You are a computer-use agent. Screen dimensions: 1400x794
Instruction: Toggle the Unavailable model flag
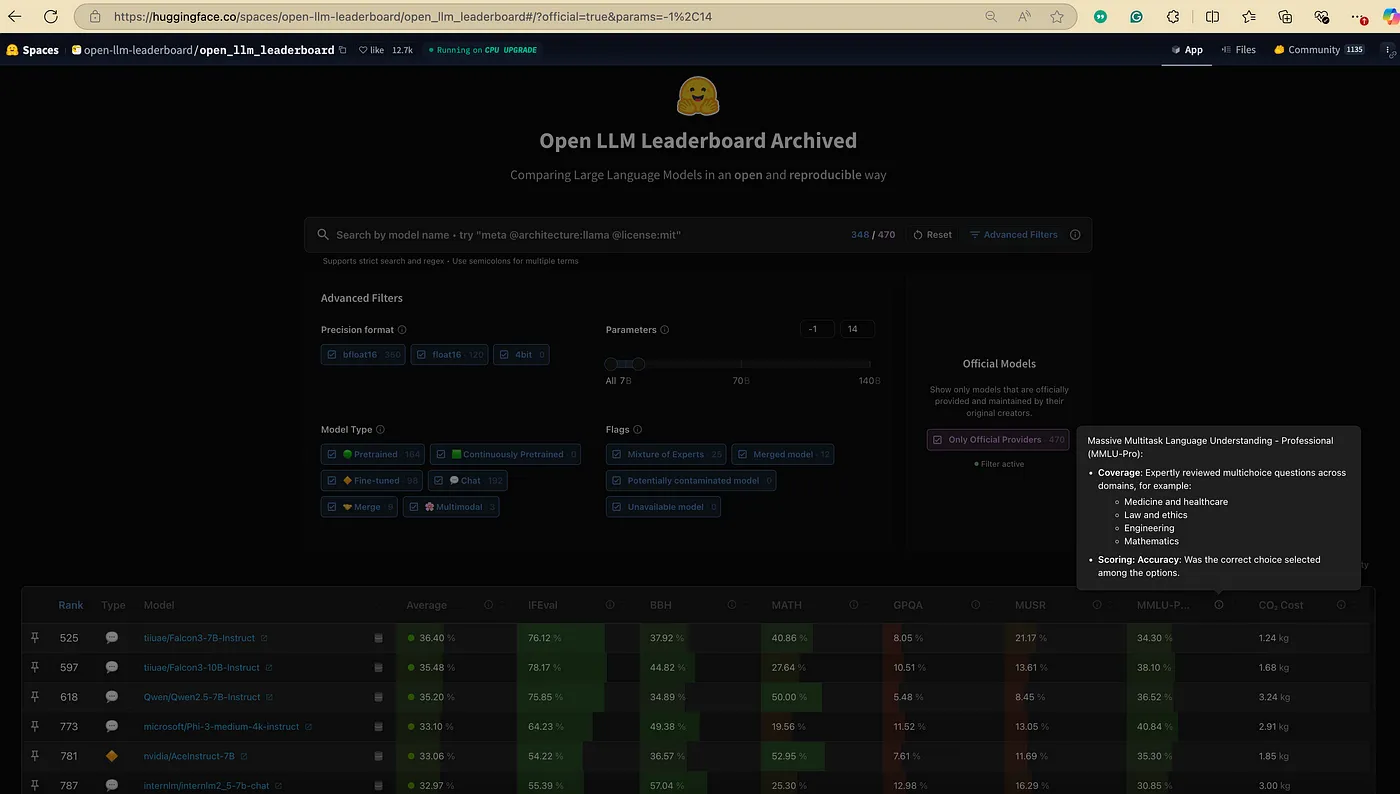pos(663,507)
